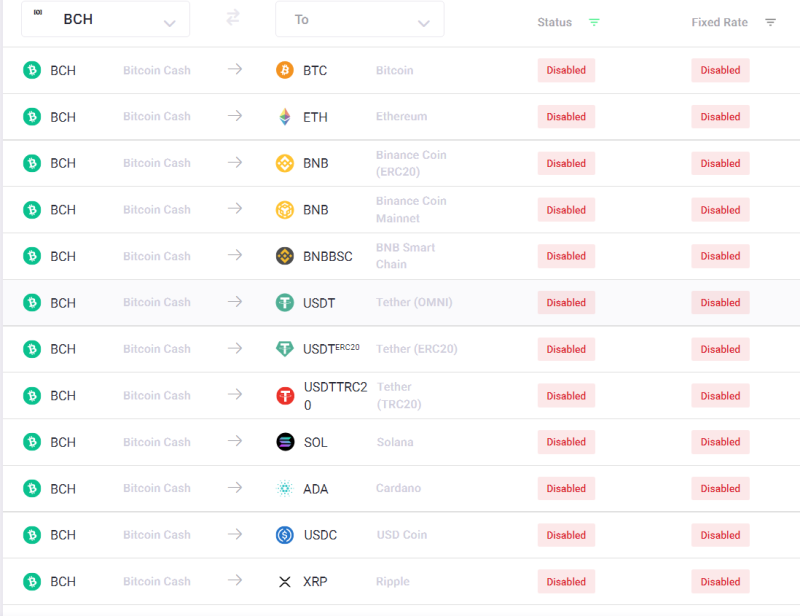
Task: Click the Status filter icon
Action: click(594, 22)
